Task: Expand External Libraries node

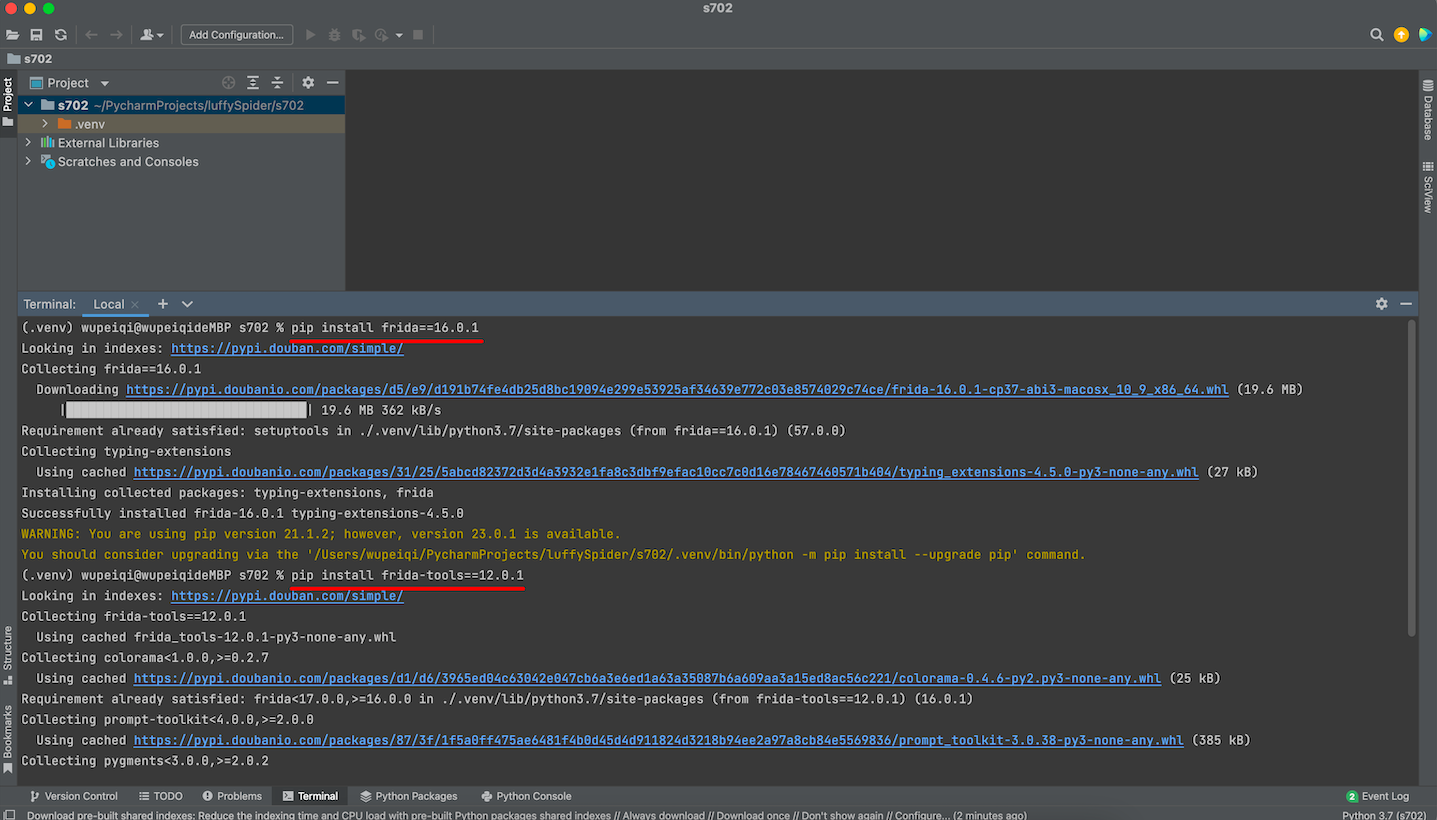Action: point(28,143)
